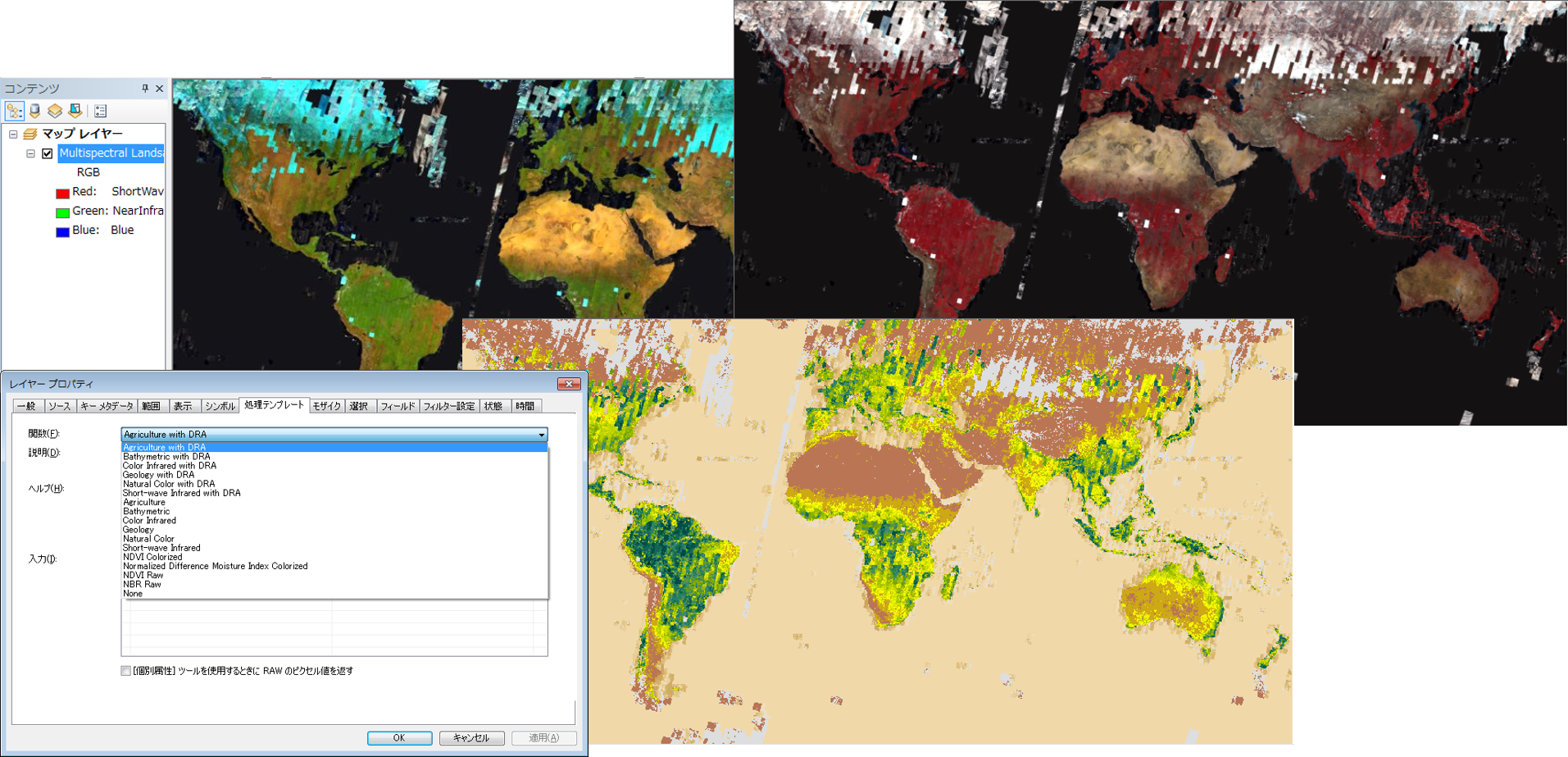This screenshot has height=757, width=1568.
Task: Switch to the シンボル tab
Action: (220, 406)
